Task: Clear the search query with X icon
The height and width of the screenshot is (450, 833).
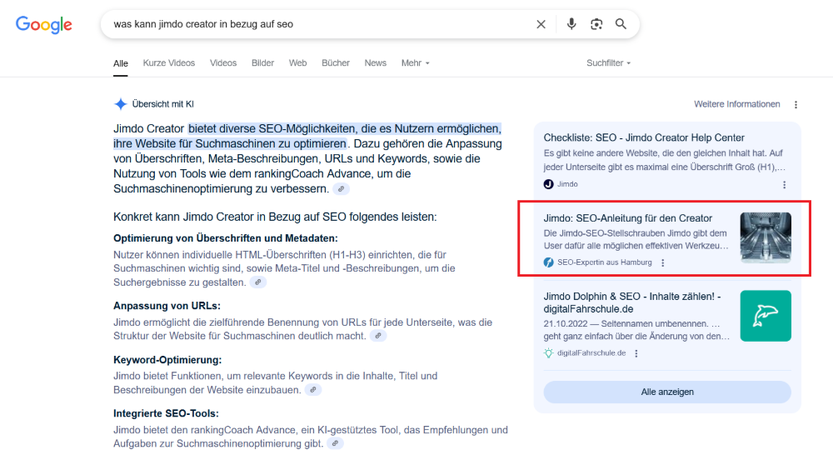Action: (x=541, y=24)
